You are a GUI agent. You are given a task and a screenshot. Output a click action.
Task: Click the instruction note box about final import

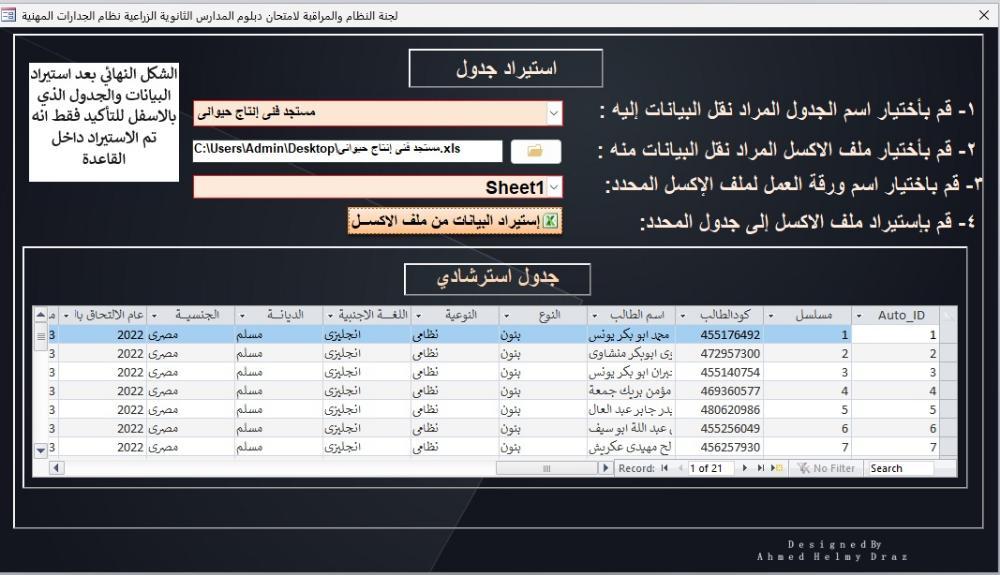[x=104, y=122]
